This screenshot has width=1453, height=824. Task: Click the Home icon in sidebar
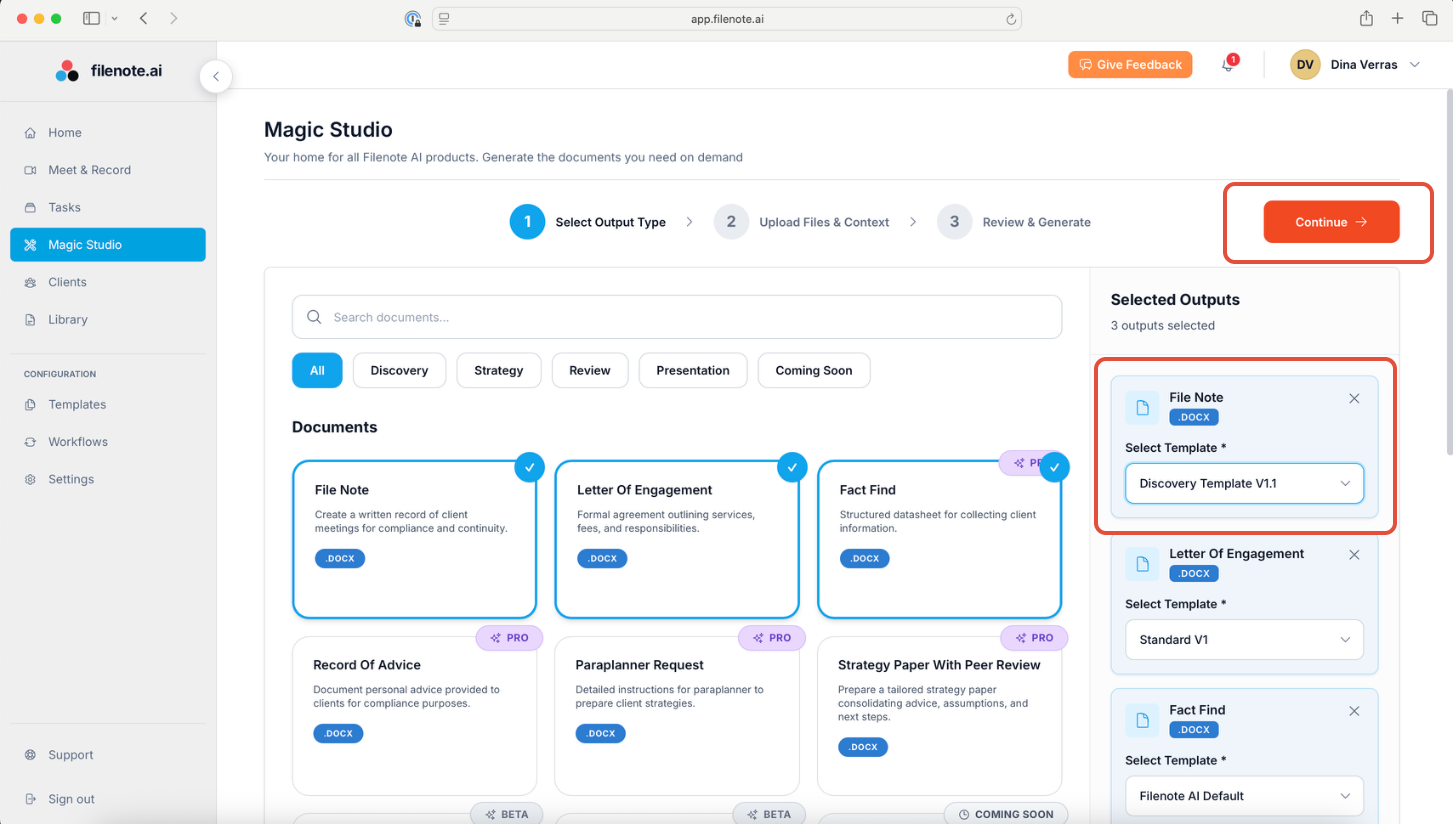click(30, 133)
